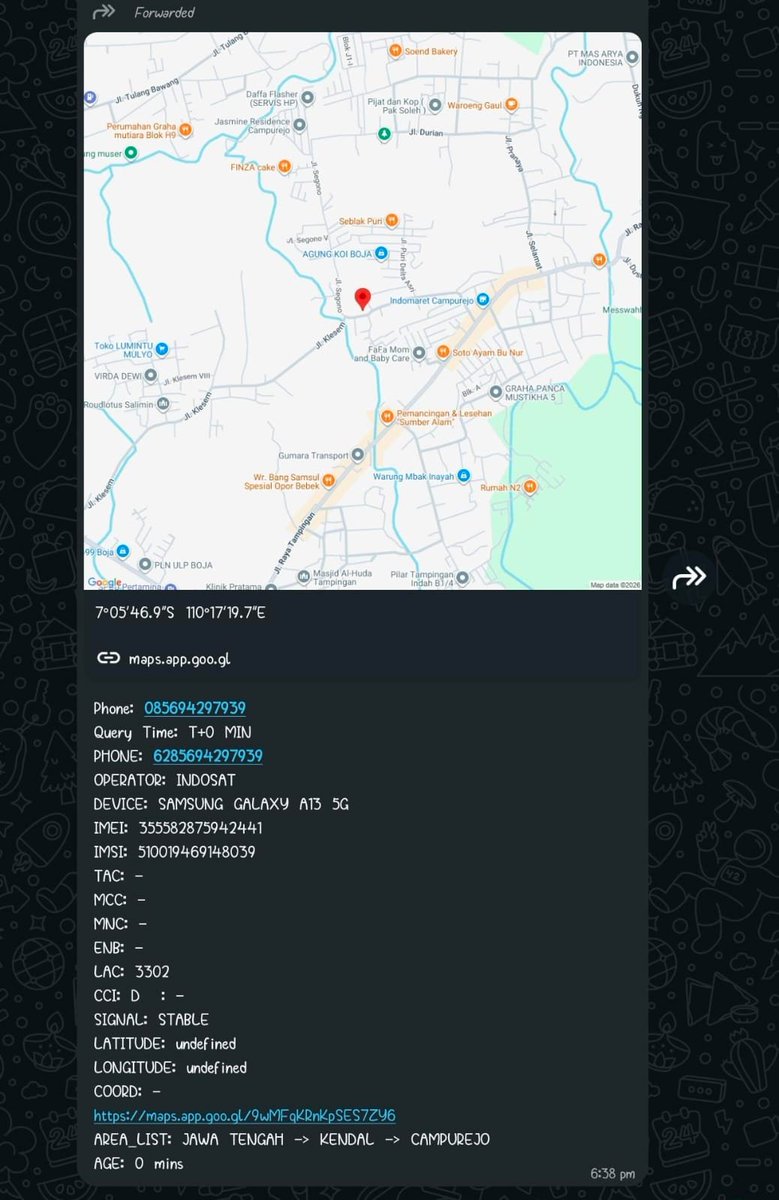The width and height of the screenshot is (779, 1200).
Task: Open phone number link 6285694297939
Action: [208, 756]
